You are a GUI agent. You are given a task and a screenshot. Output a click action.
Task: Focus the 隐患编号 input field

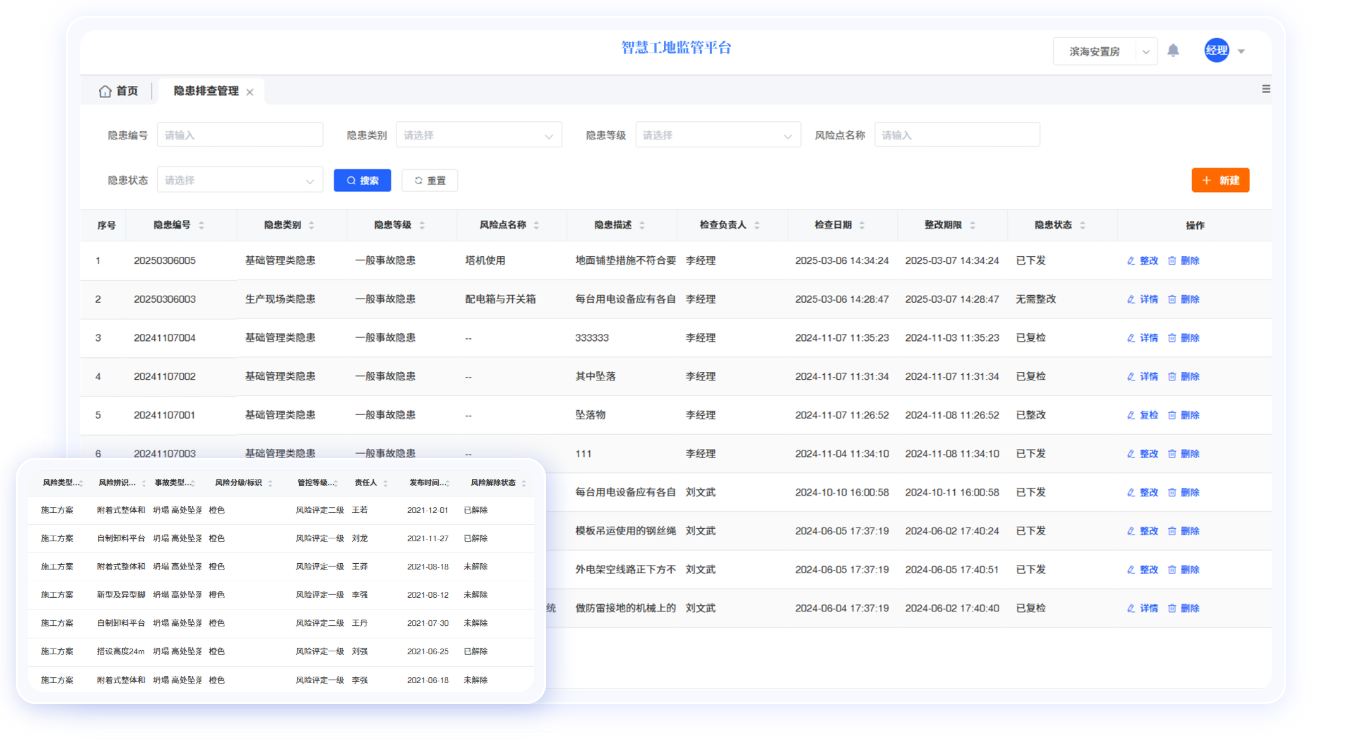pyautogui.click(x=240, y=135)
